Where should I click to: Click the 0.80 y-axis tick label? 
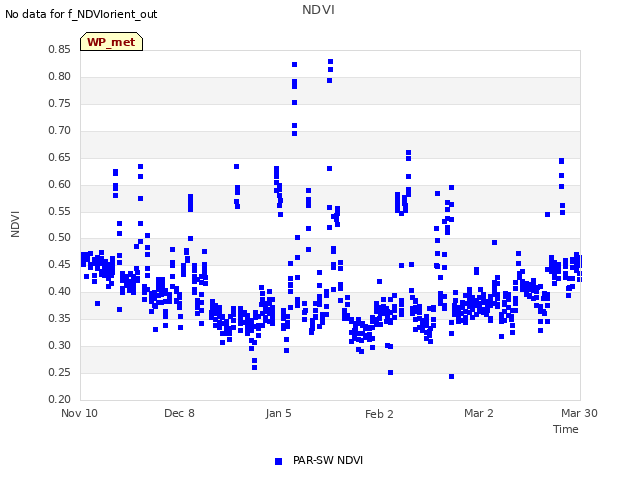point(60,76)
